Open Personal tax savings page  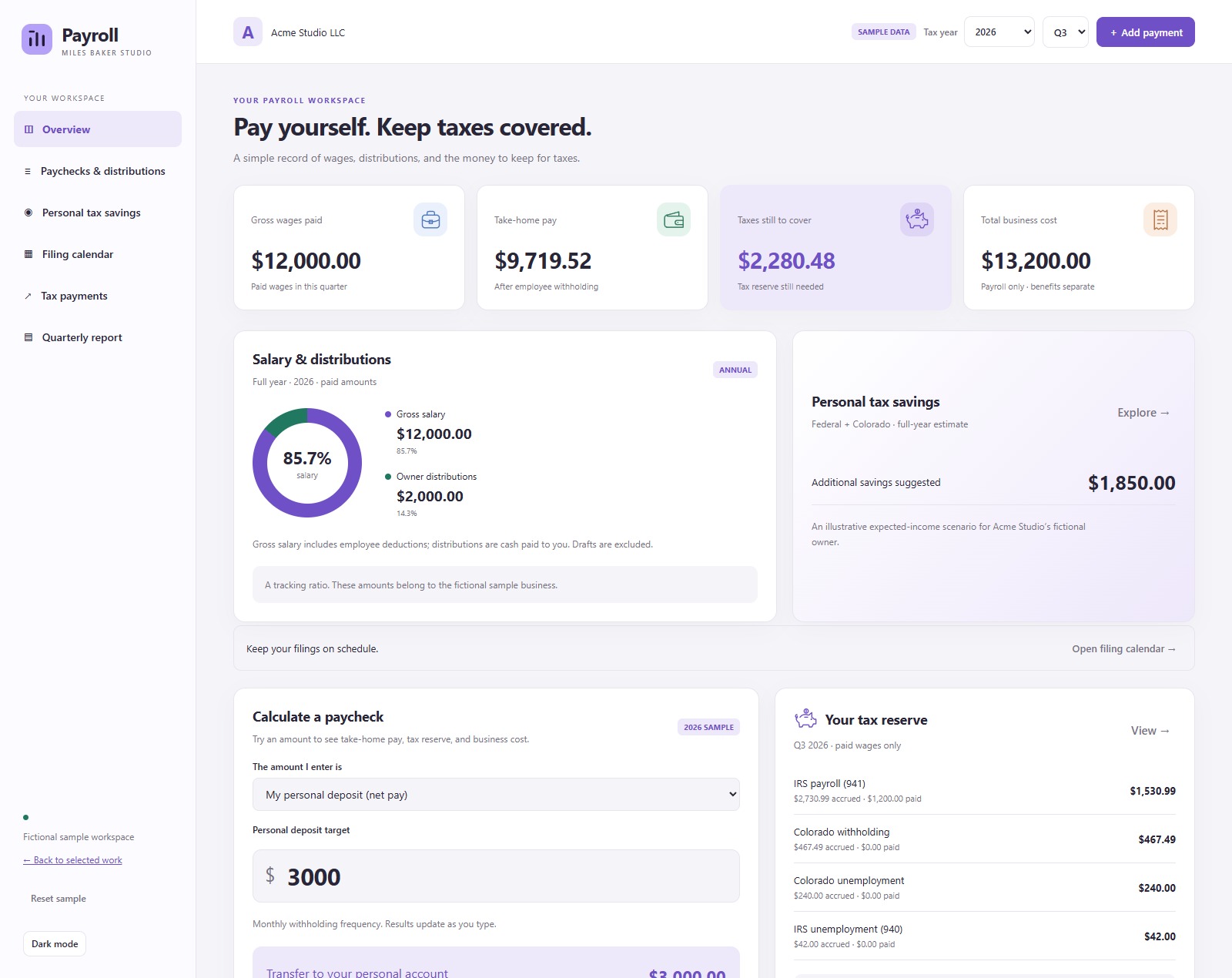click(98, 213)
